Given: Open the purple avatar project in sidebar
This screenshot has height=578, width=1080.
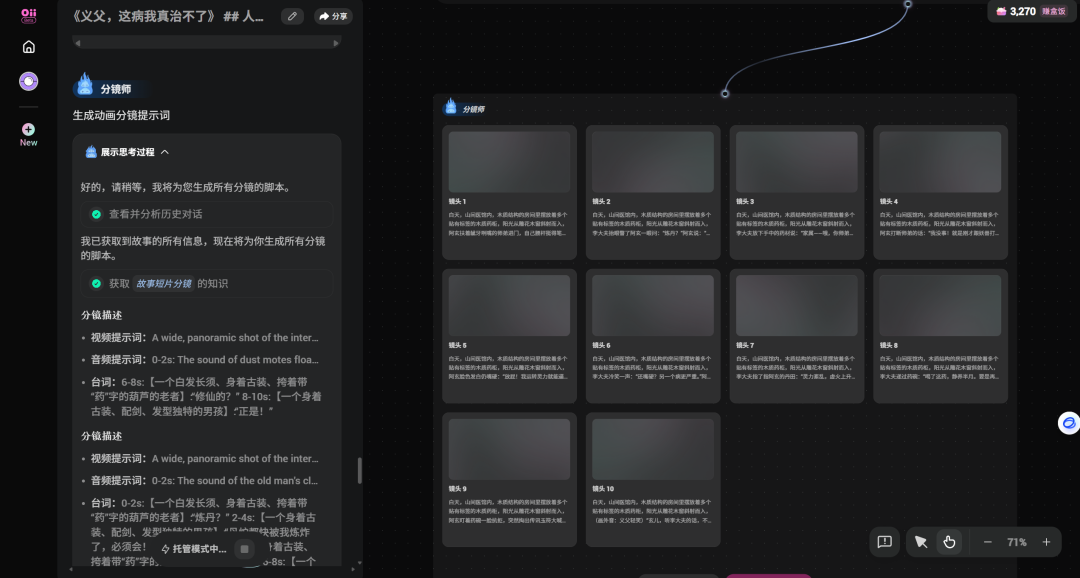Looking at the screenshot, I should click(x=28, y=81).
